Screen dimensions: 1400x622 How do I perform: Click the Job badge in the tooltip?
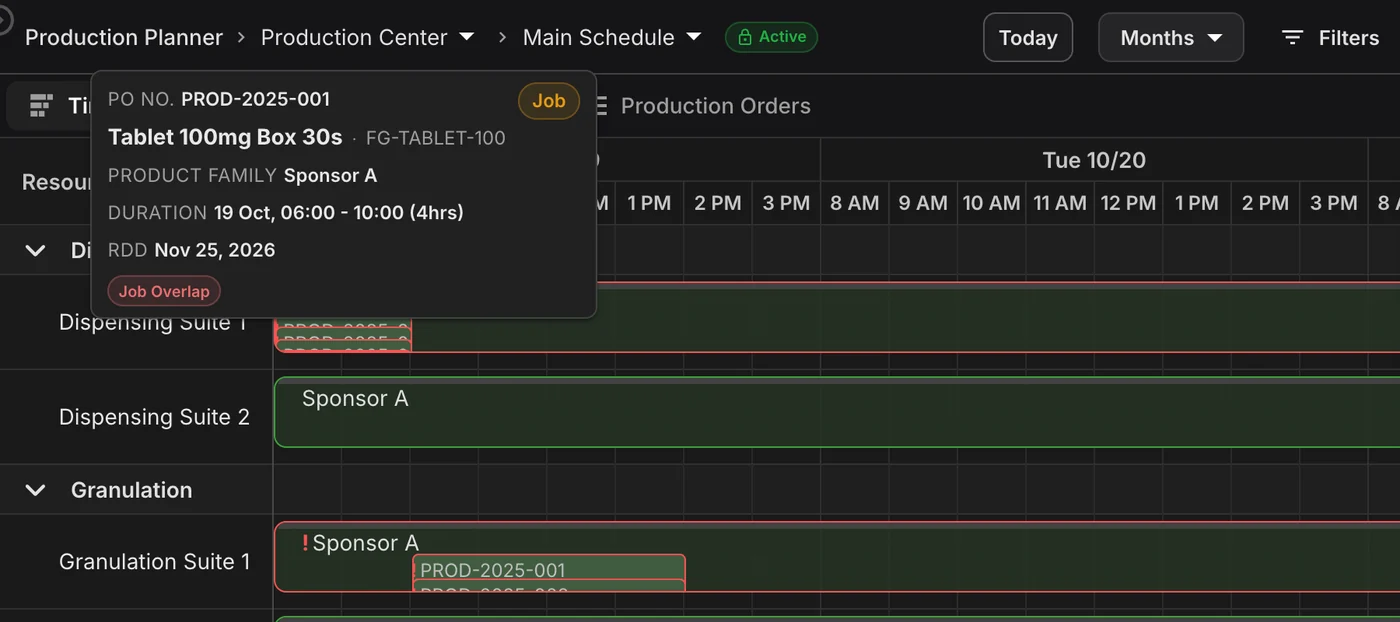(549, 101)
